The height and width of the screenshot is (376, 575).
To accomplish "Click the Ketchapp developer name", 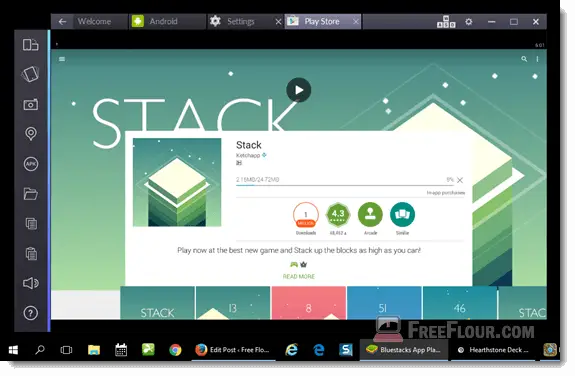I will 248,155.
